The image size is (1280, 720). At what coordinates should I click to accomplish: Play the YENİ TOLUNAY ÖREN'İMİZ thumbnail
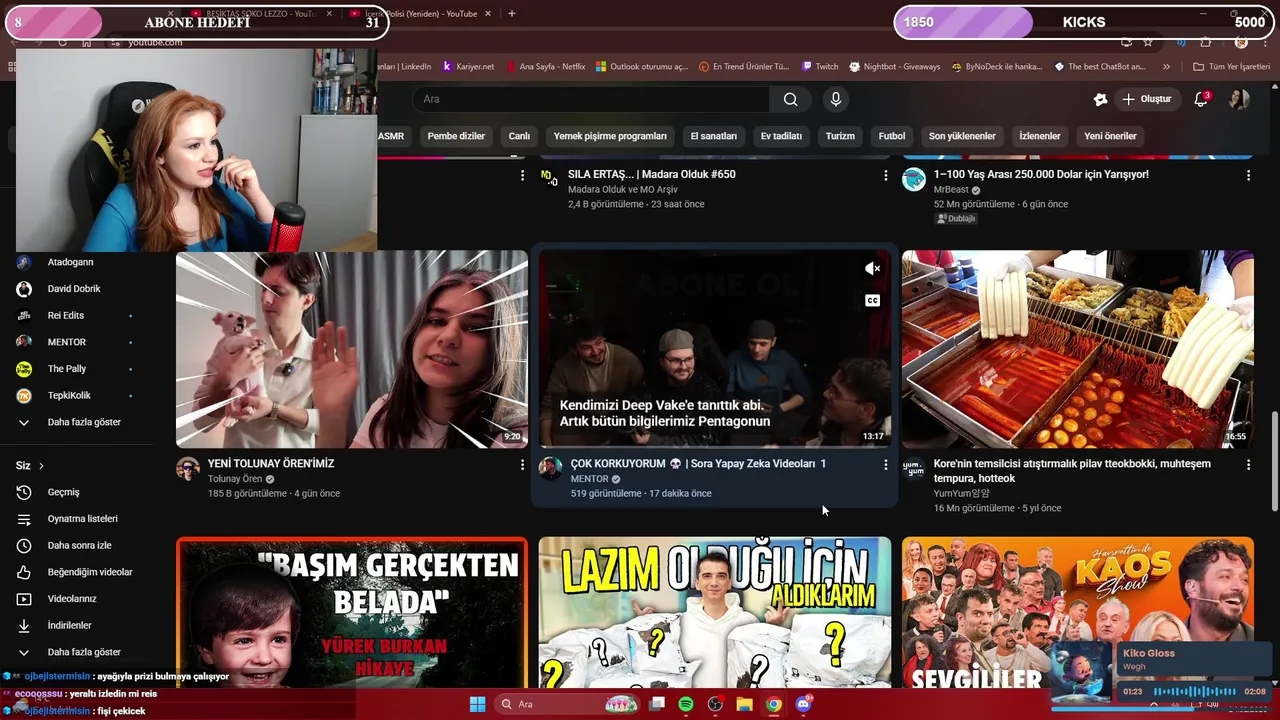[x=352, y=349]
